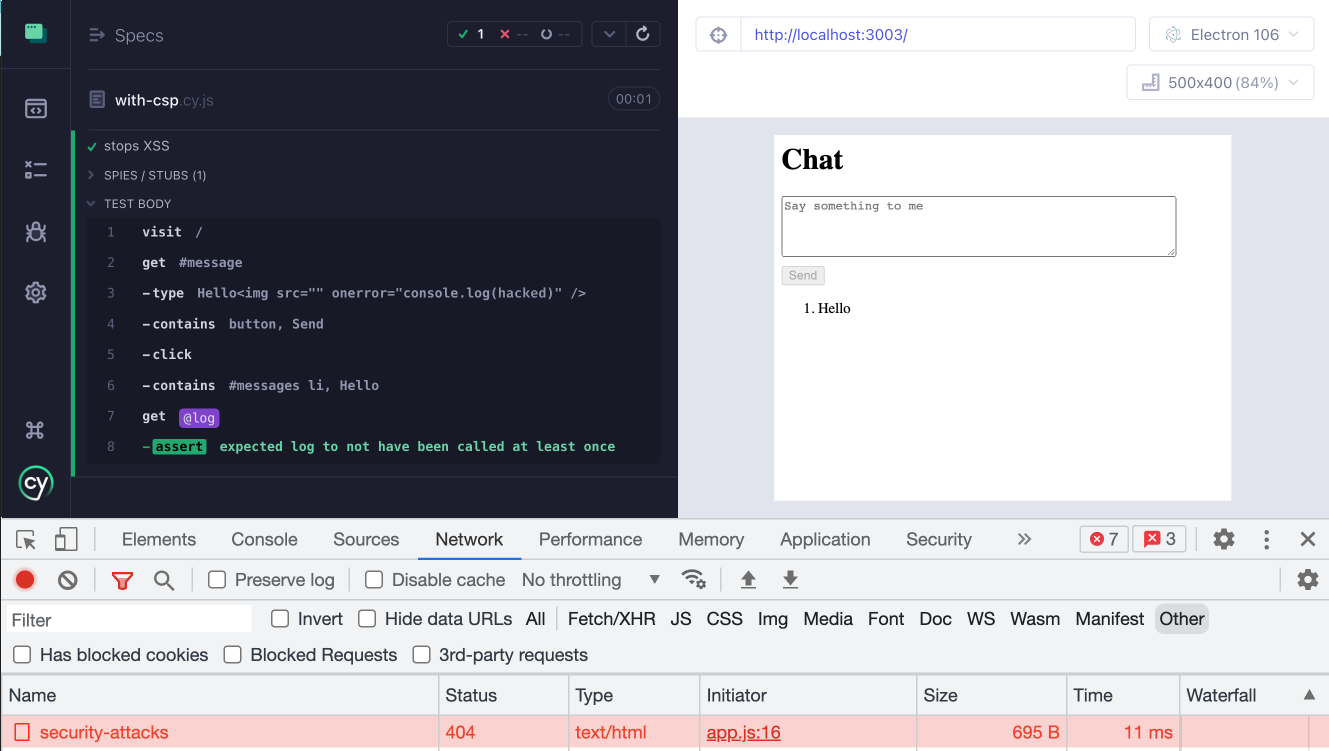Open the Specs page icon in sidebar

(x=36, y=108)
